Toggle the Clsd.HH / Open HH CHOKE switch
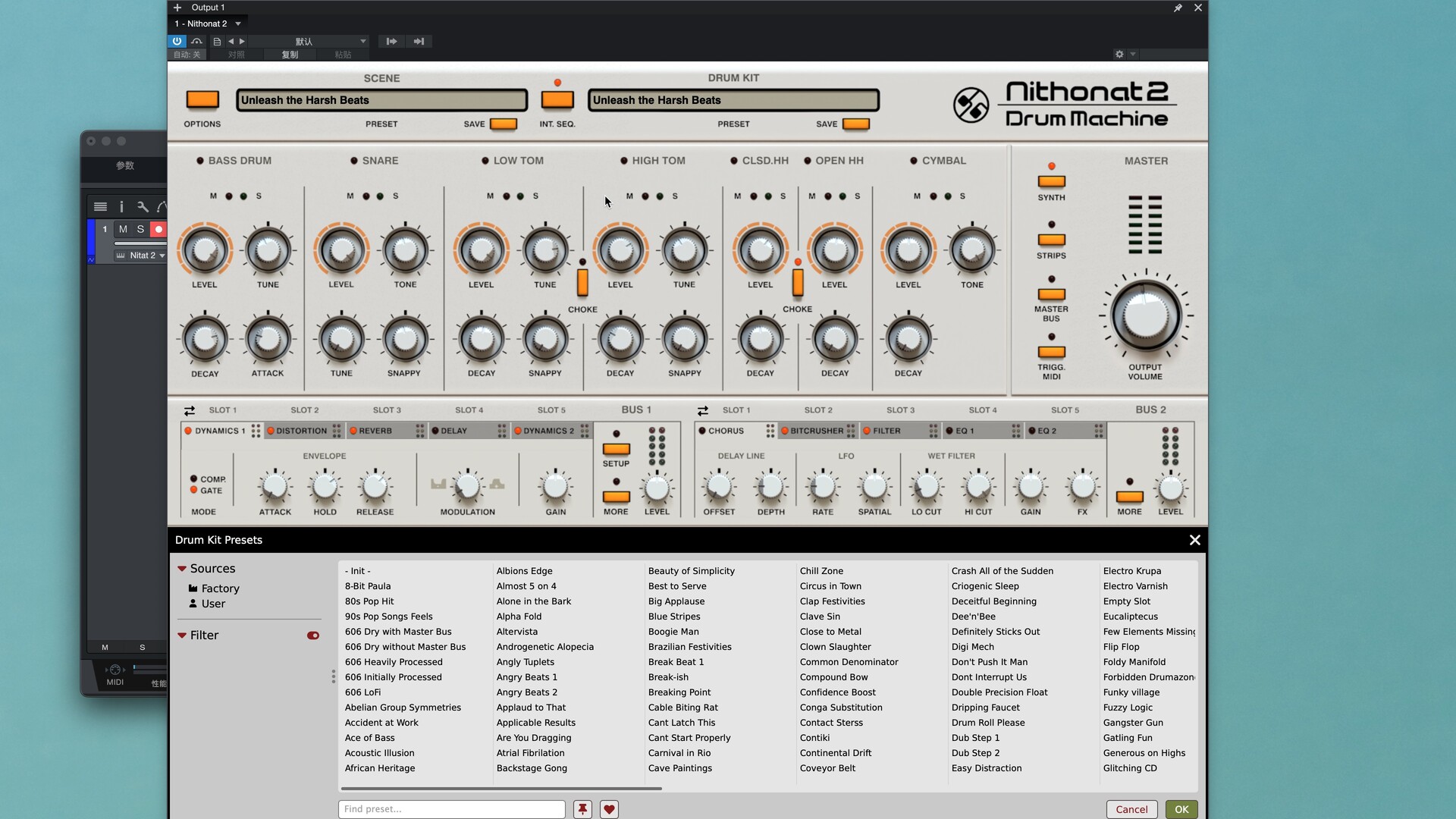Screen dimensions: 1456x819 click(798, 283)
